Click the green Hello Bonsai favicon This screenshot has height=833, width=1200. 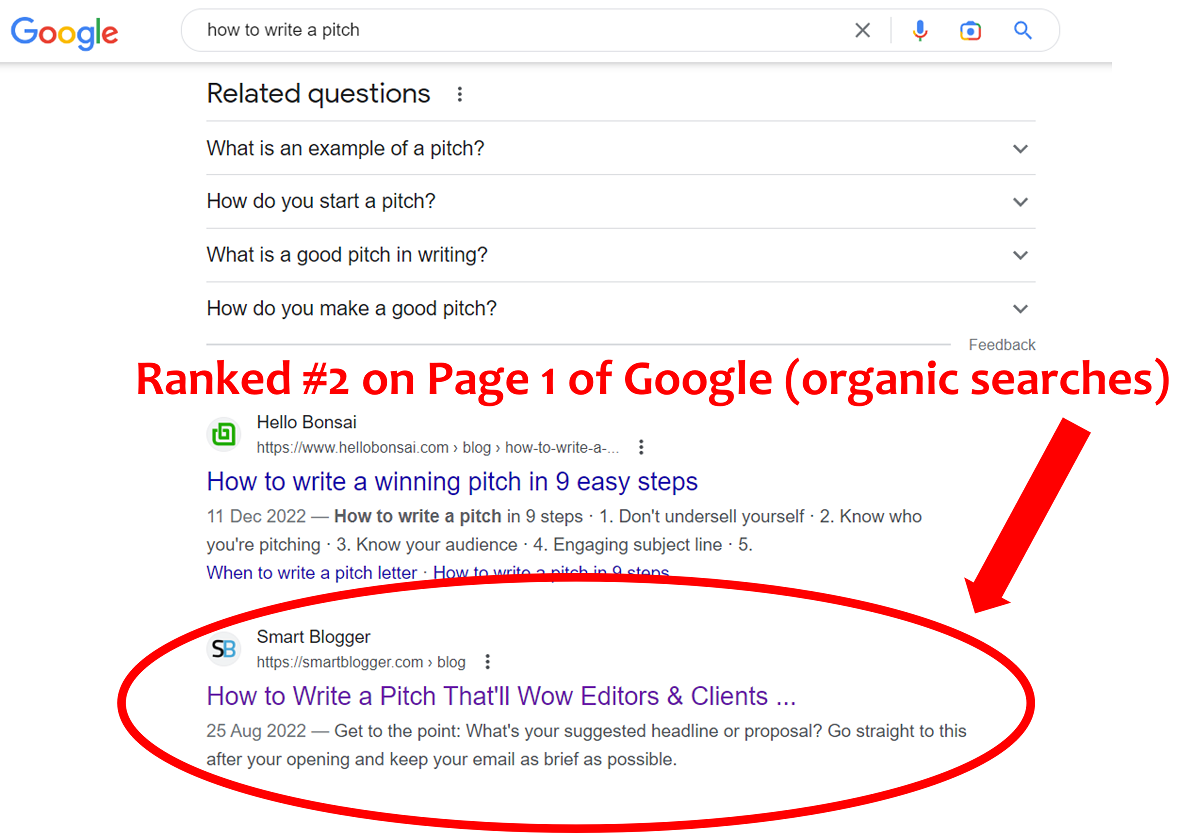[224, 435]
